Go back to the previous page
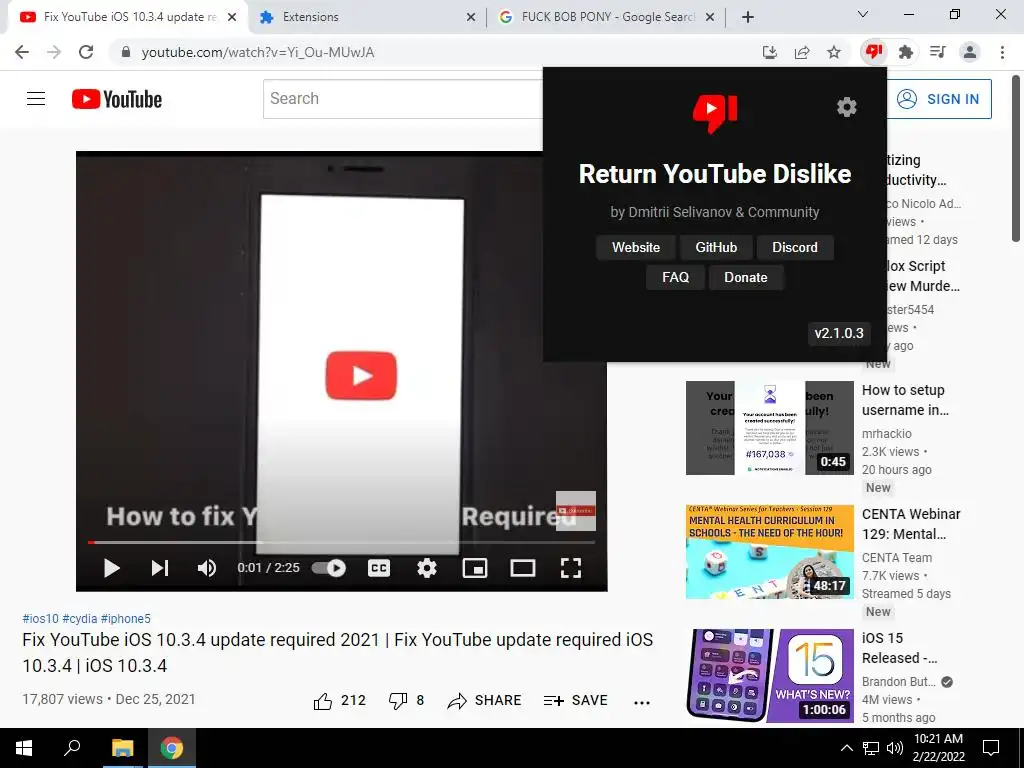This screenshot has height=768, width=1024. 22,52
